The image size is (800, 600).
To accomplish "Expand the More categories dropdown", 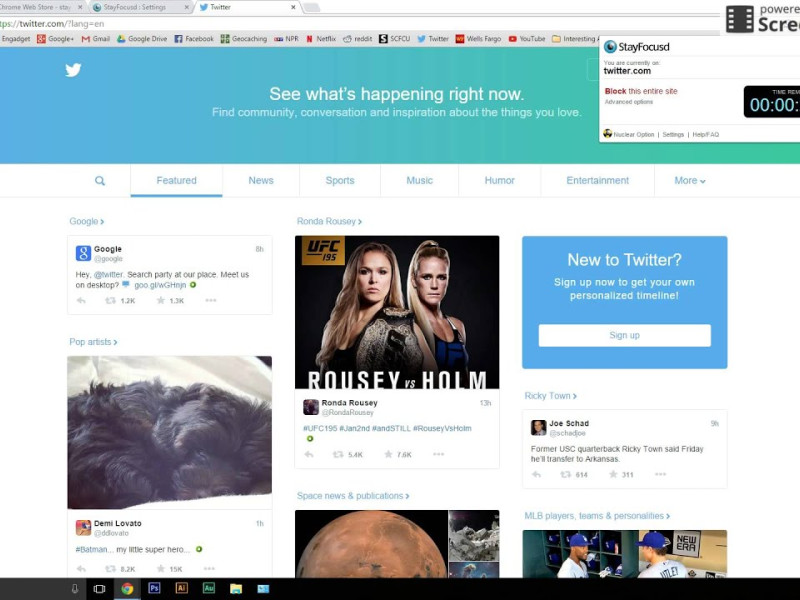I will [x=690, y=181].
